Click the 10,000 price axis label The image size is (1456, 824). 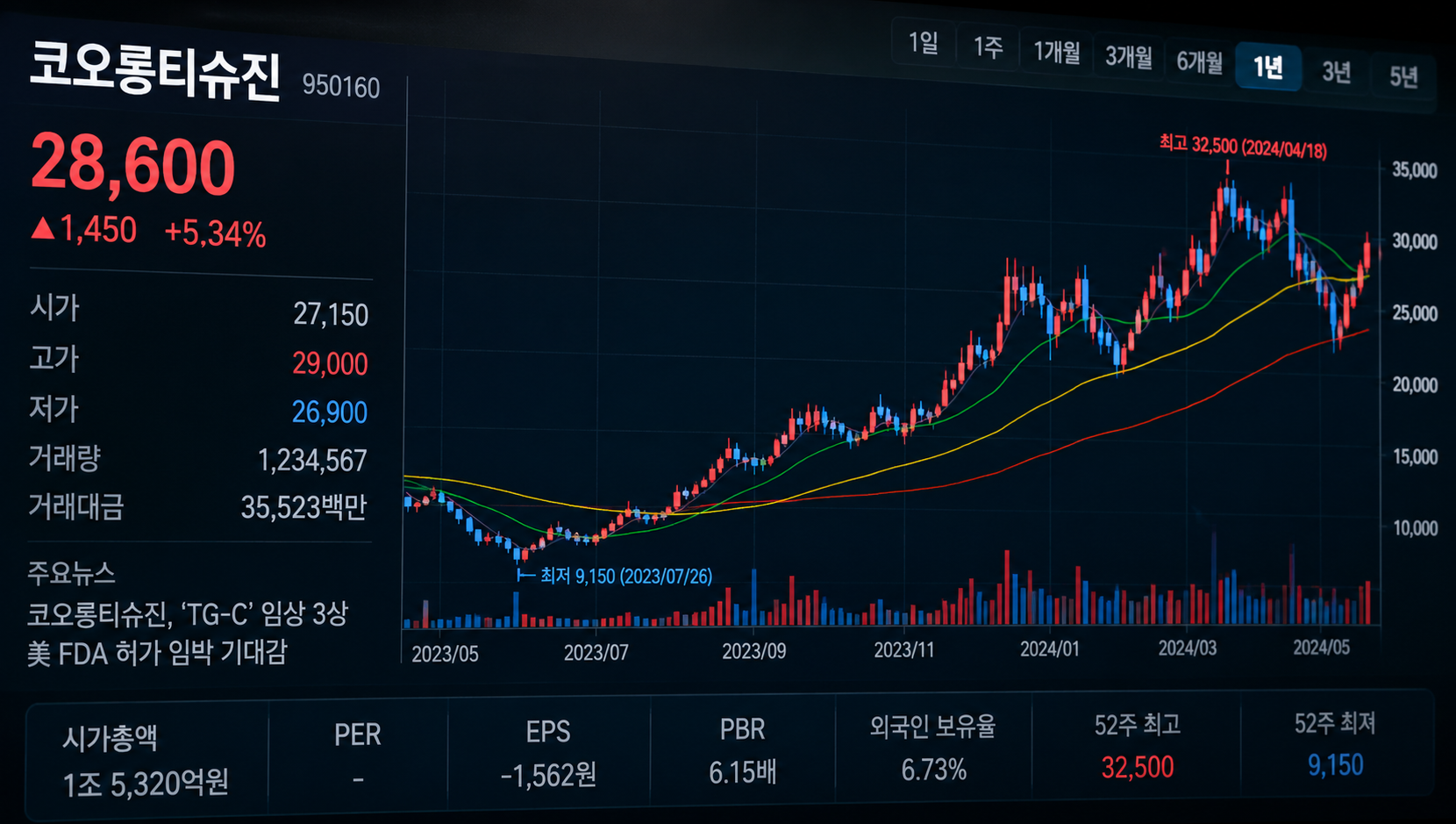(x=1415, y=527)
